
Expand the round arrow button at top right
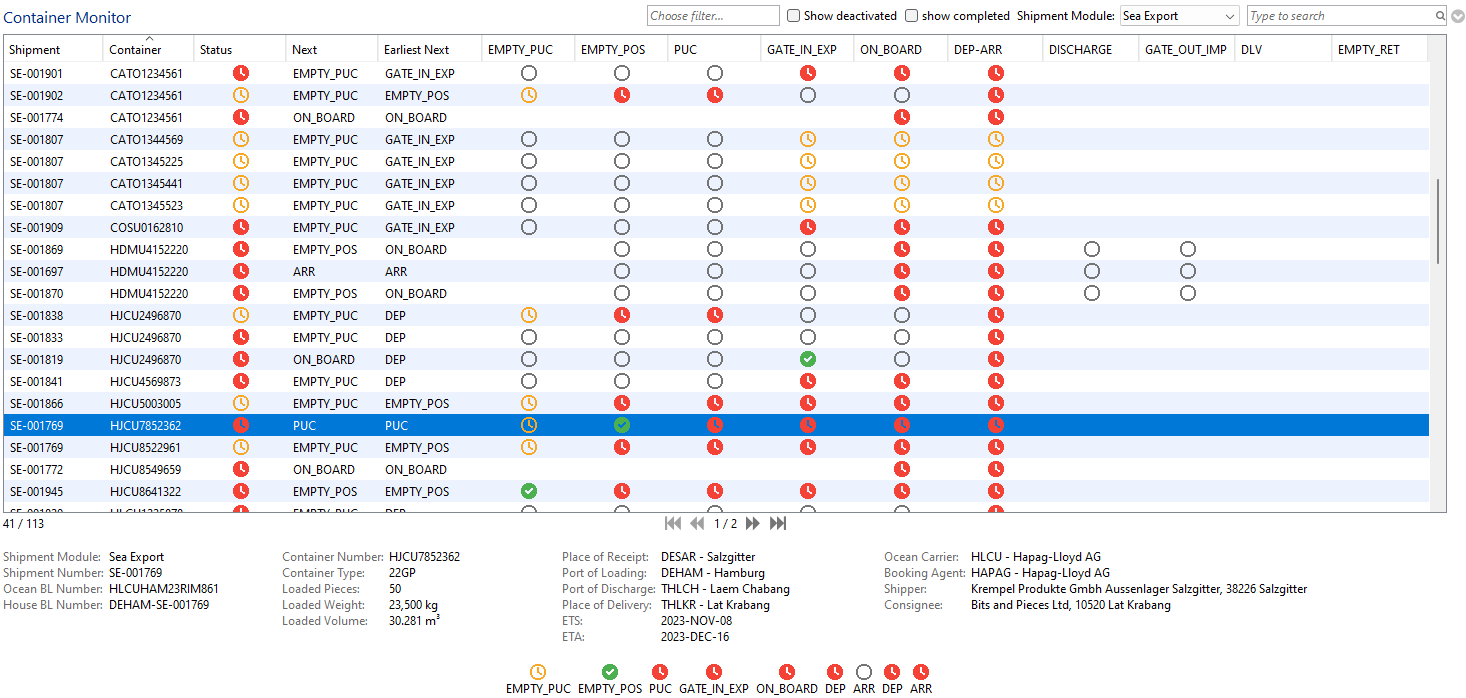1458,16
